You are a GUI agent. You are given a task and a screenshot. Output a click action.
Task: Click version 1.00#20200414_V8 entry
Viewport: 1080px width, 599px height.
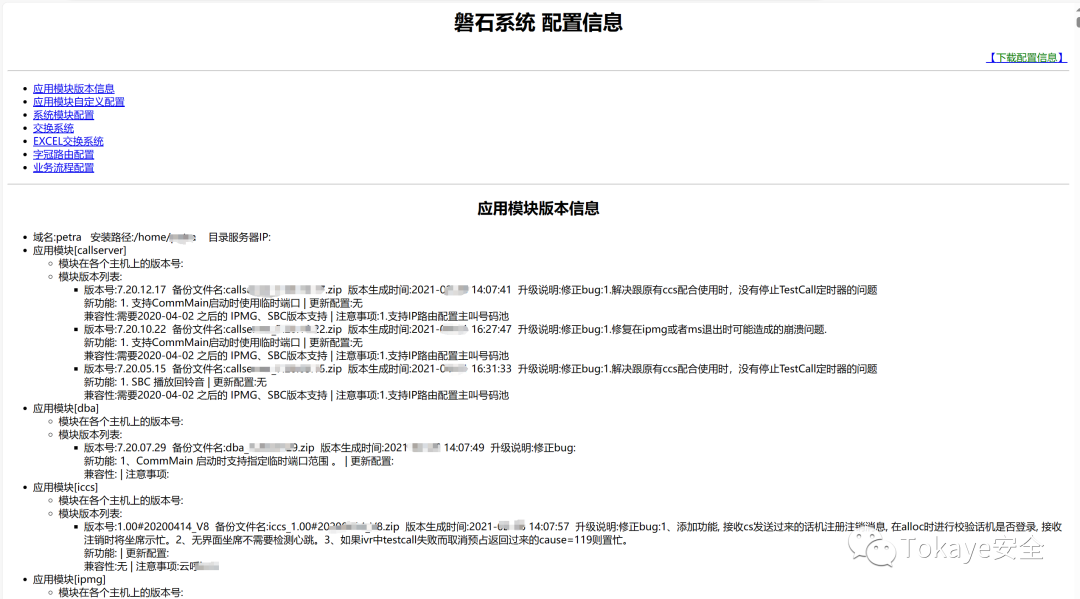(146, 527)
